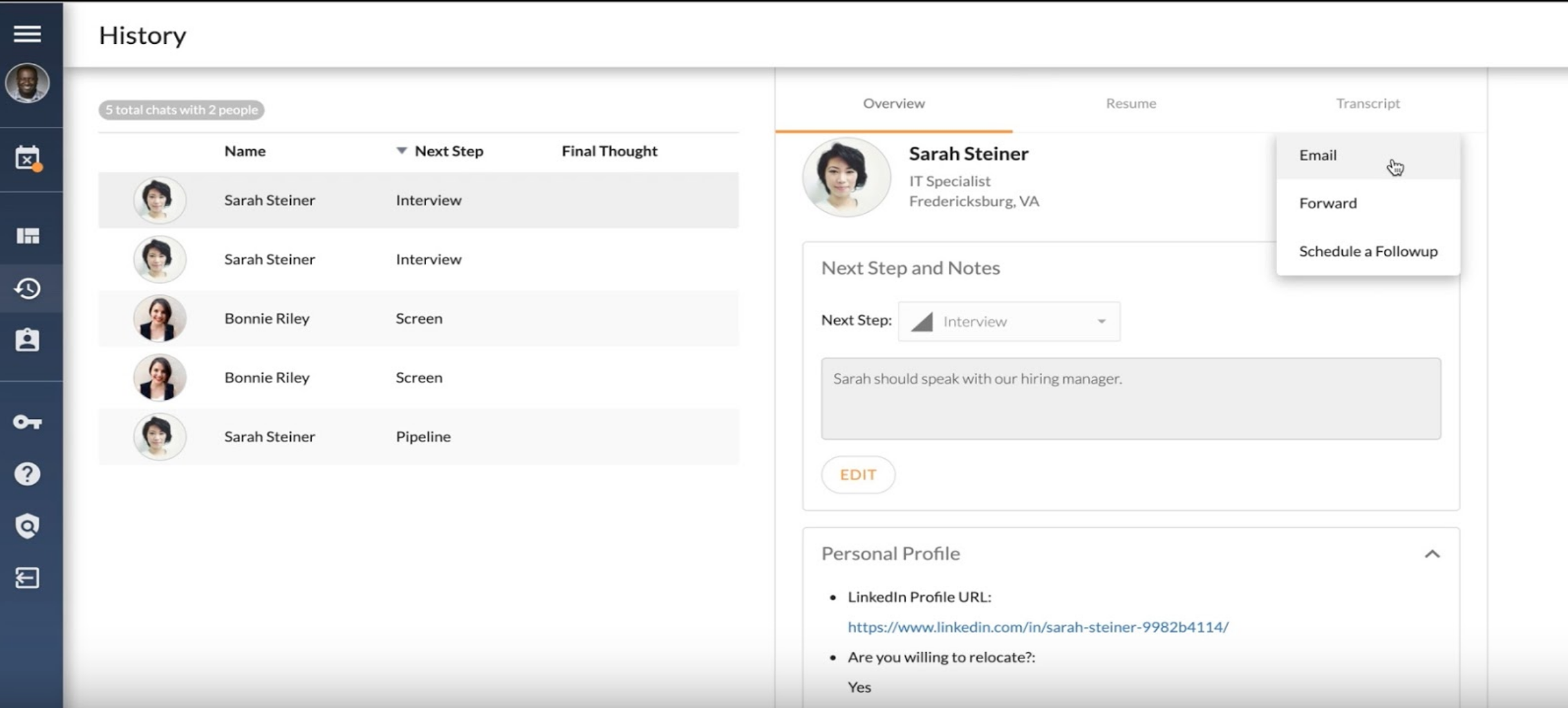Image resolution: width=1568 pixels, height=708 pixels.
Task: Sort by the Next Step column arrow
Action: coord(402,151)
